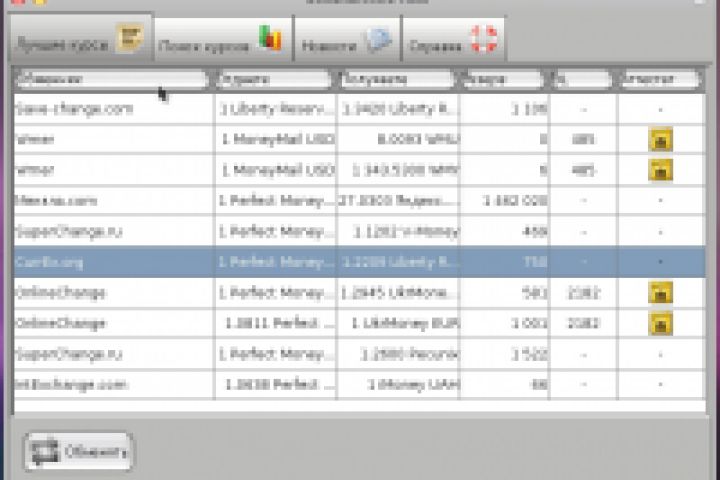720x480 pixels.
Task: Click the speech bubble news icon
Action: pyautogui.click(x=378, y=40)
